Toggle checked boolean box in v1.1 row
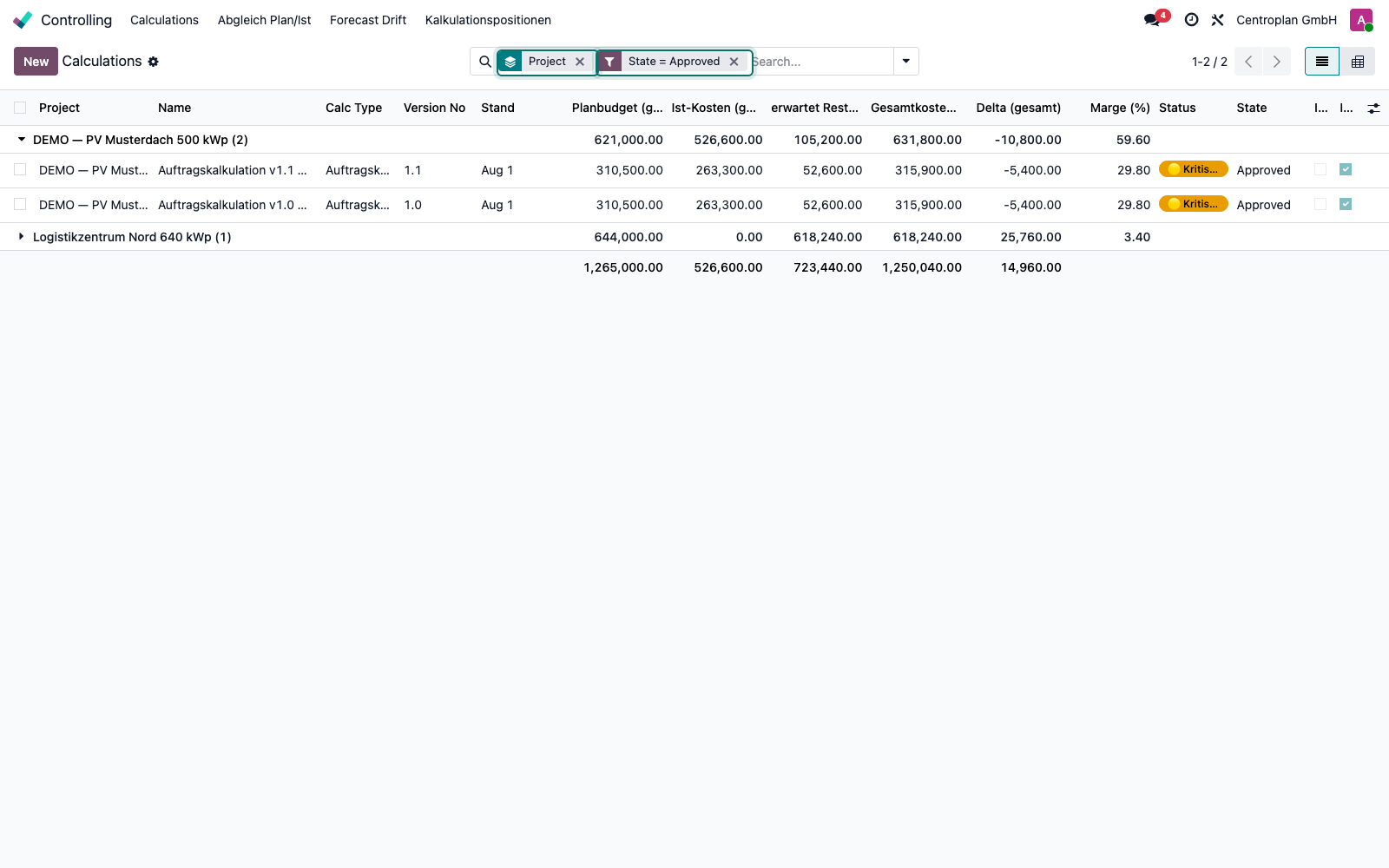Image resolution: width=1389 pixels, height=868 pixels. point(1346,169)
